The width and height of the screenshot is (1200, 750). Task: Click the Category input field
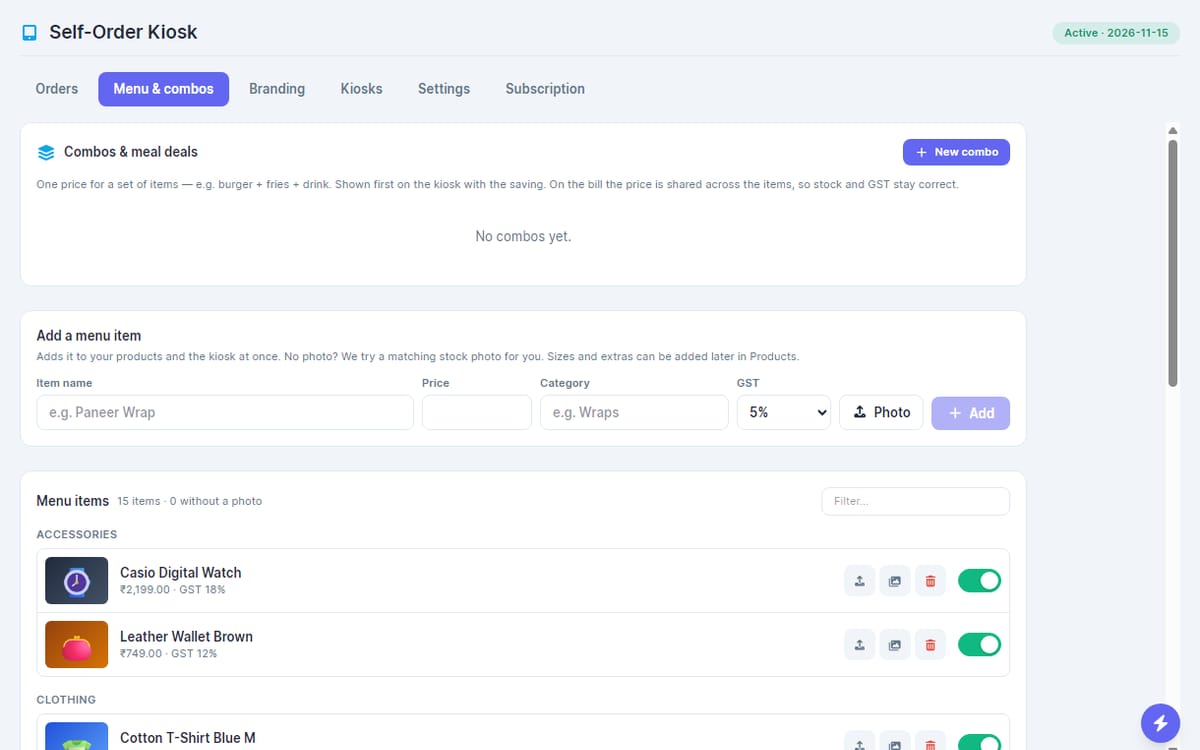point(634,412)
